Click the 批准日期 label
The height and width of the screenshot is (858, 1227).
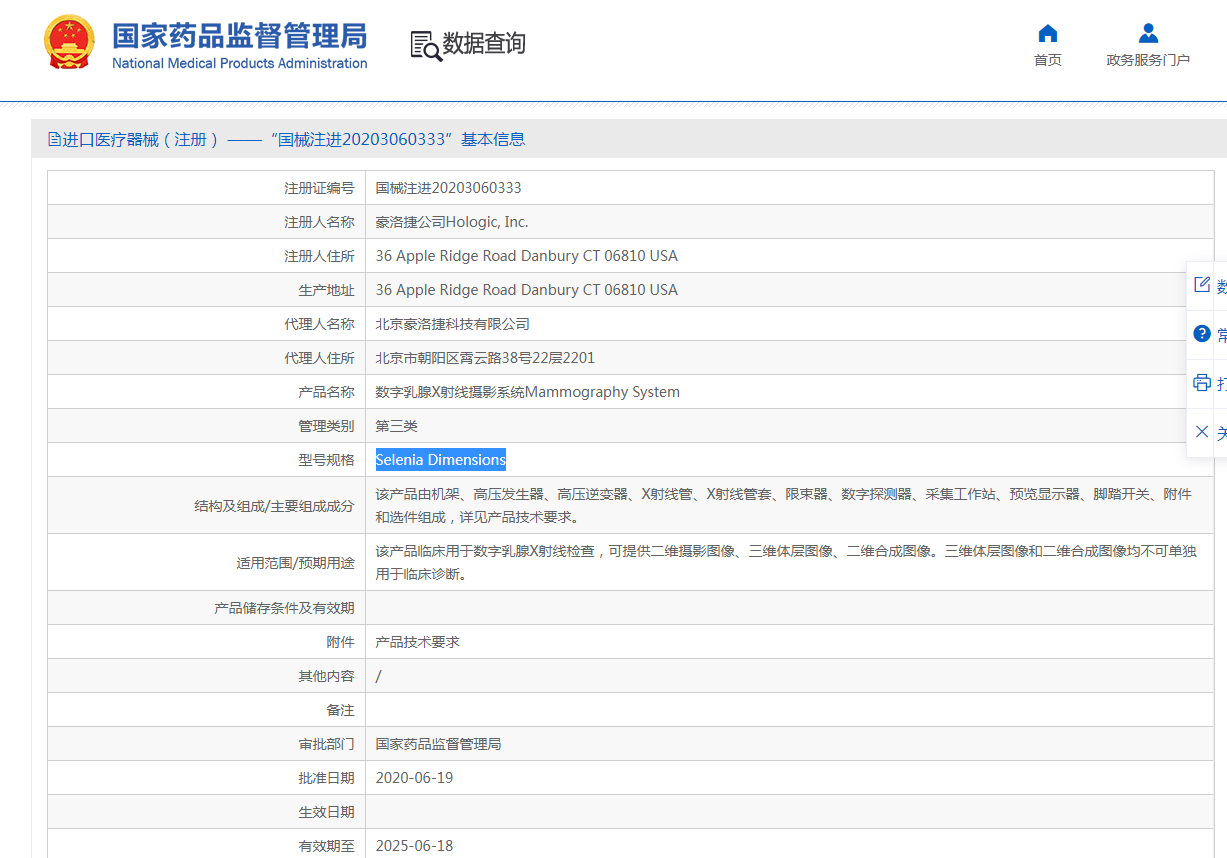326,778
